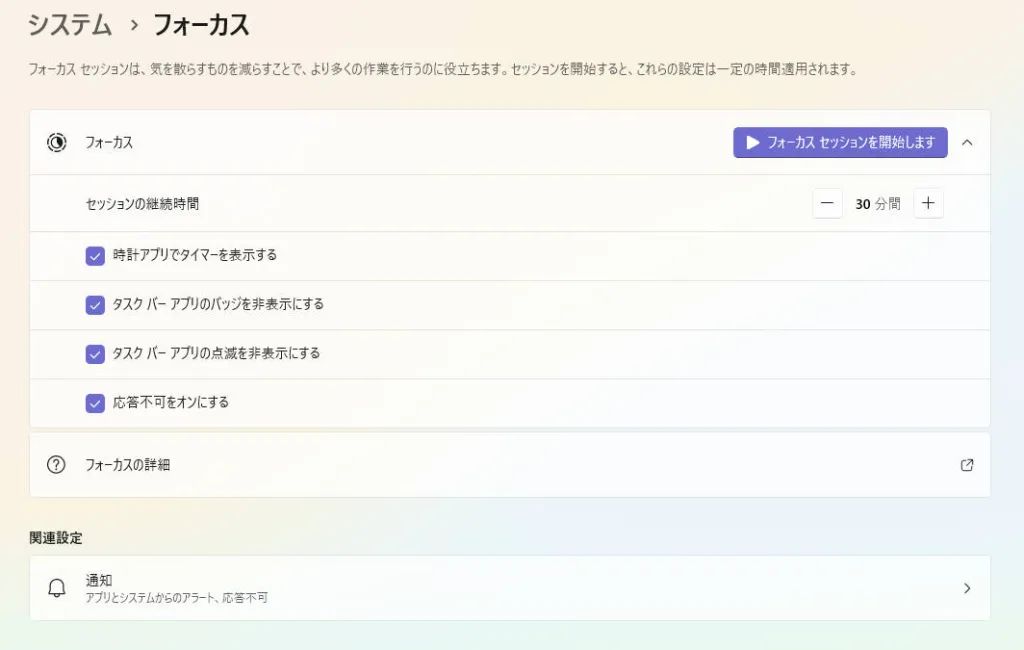
Task: Click the play icon inside the start session button
Action: tap(752, 143)
